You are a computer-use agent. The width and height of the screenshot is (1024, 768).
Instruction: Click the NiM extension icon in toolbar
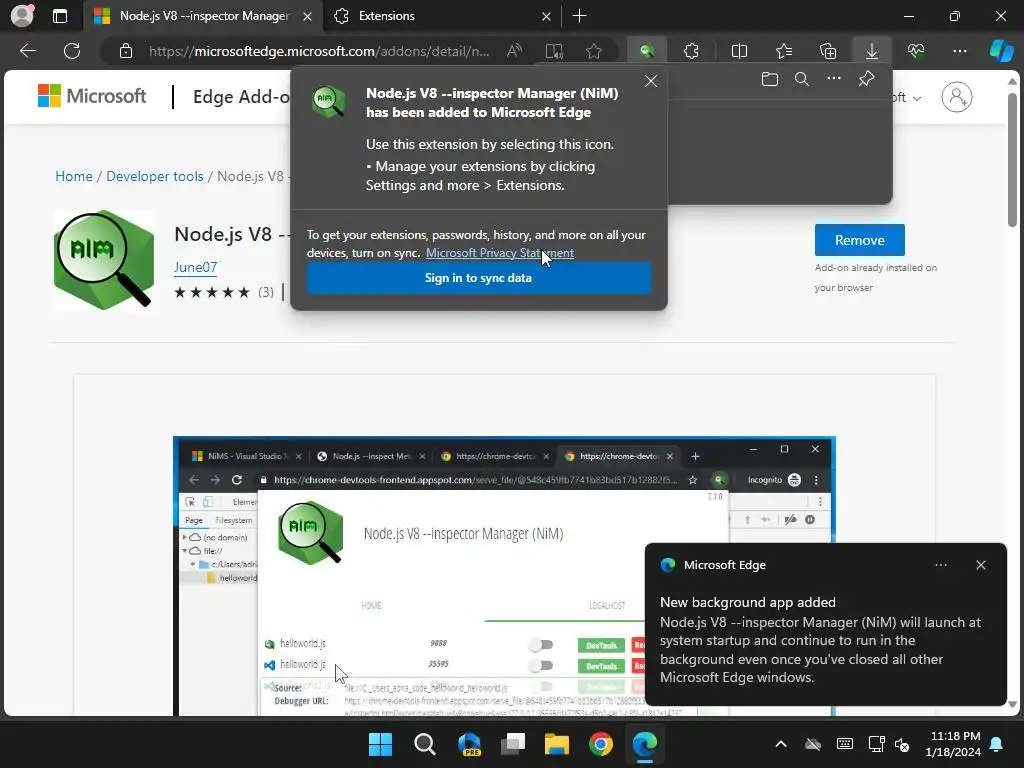coord(647,51)
